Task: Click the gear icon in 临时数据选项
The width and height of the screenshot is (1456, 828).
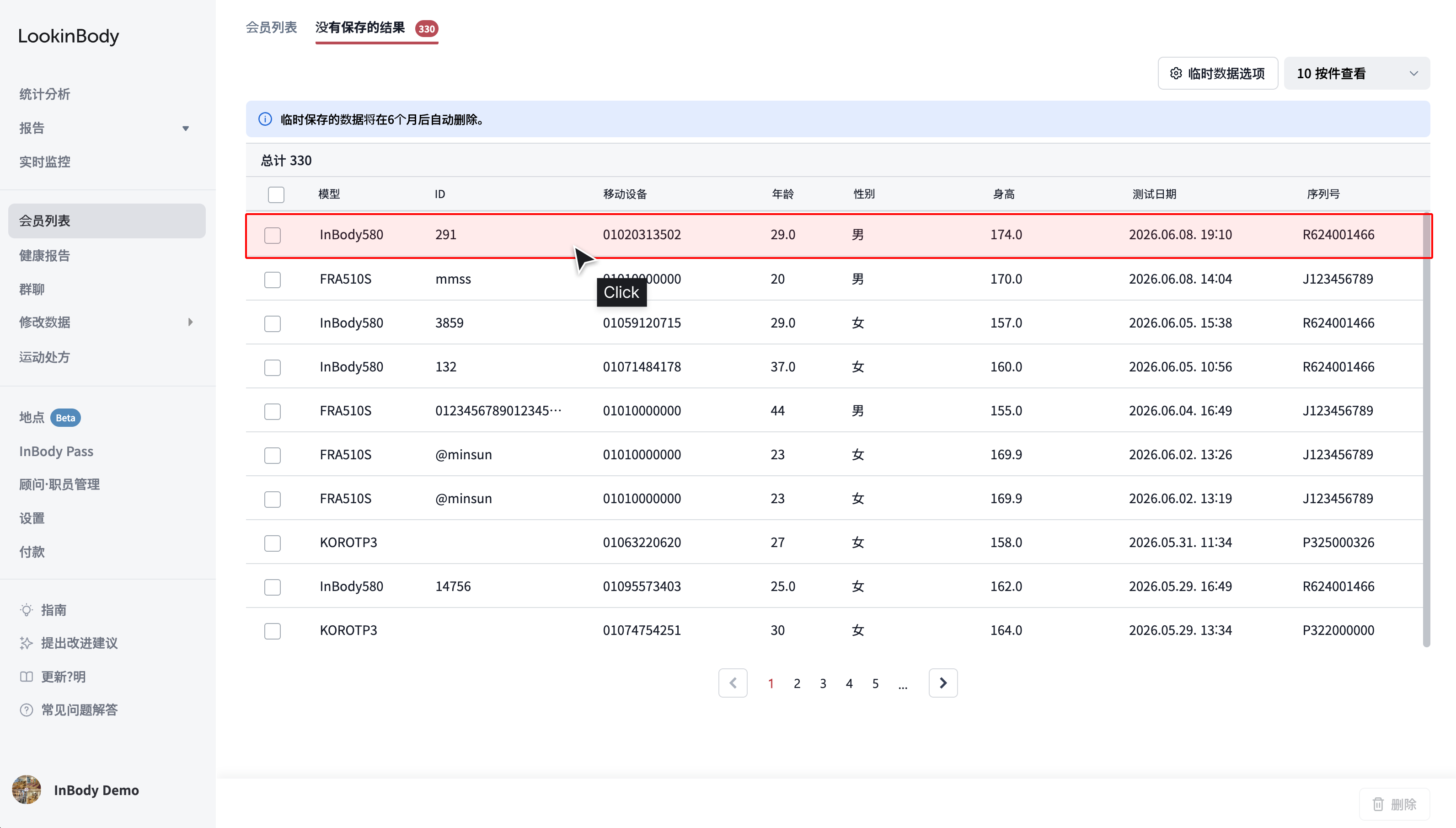Action: pos(1176,73)
